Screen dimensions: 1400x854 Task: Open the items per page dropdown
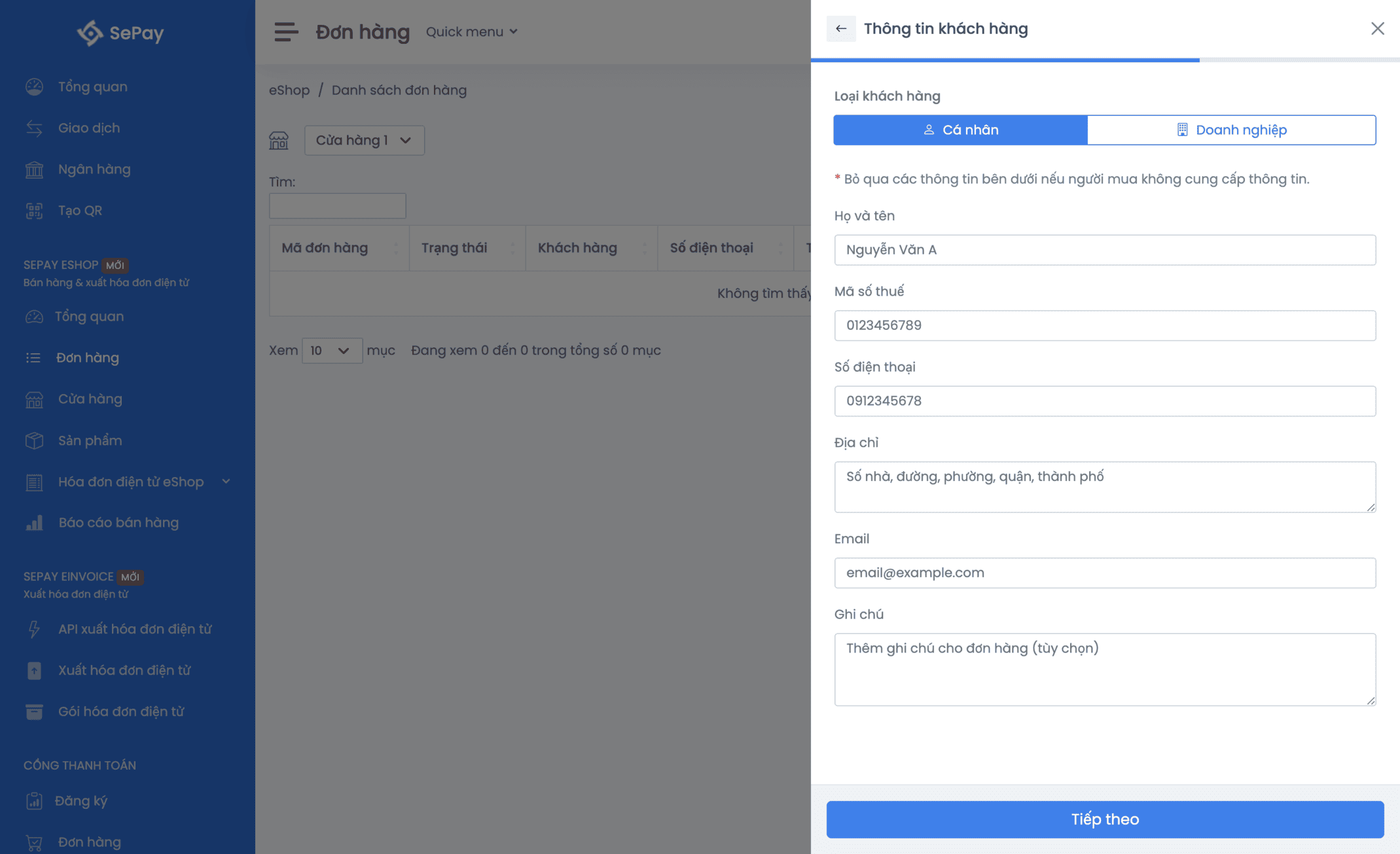(331, 351)
